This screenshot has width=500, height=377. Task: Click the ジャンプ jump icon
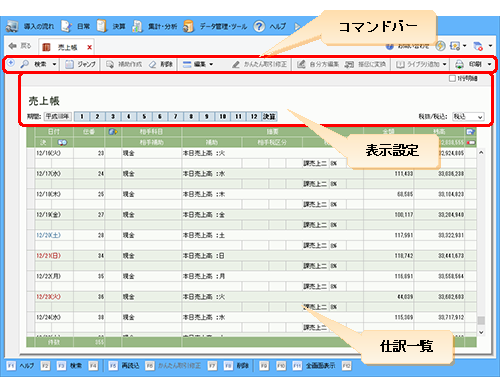tap(69, 64)
